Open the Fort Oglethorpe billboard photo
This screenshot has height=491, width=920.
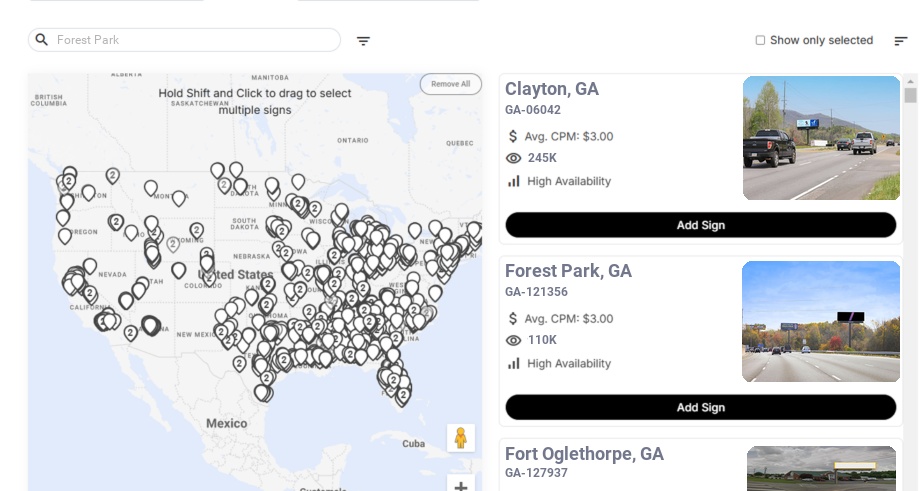[x=821, y=468]
